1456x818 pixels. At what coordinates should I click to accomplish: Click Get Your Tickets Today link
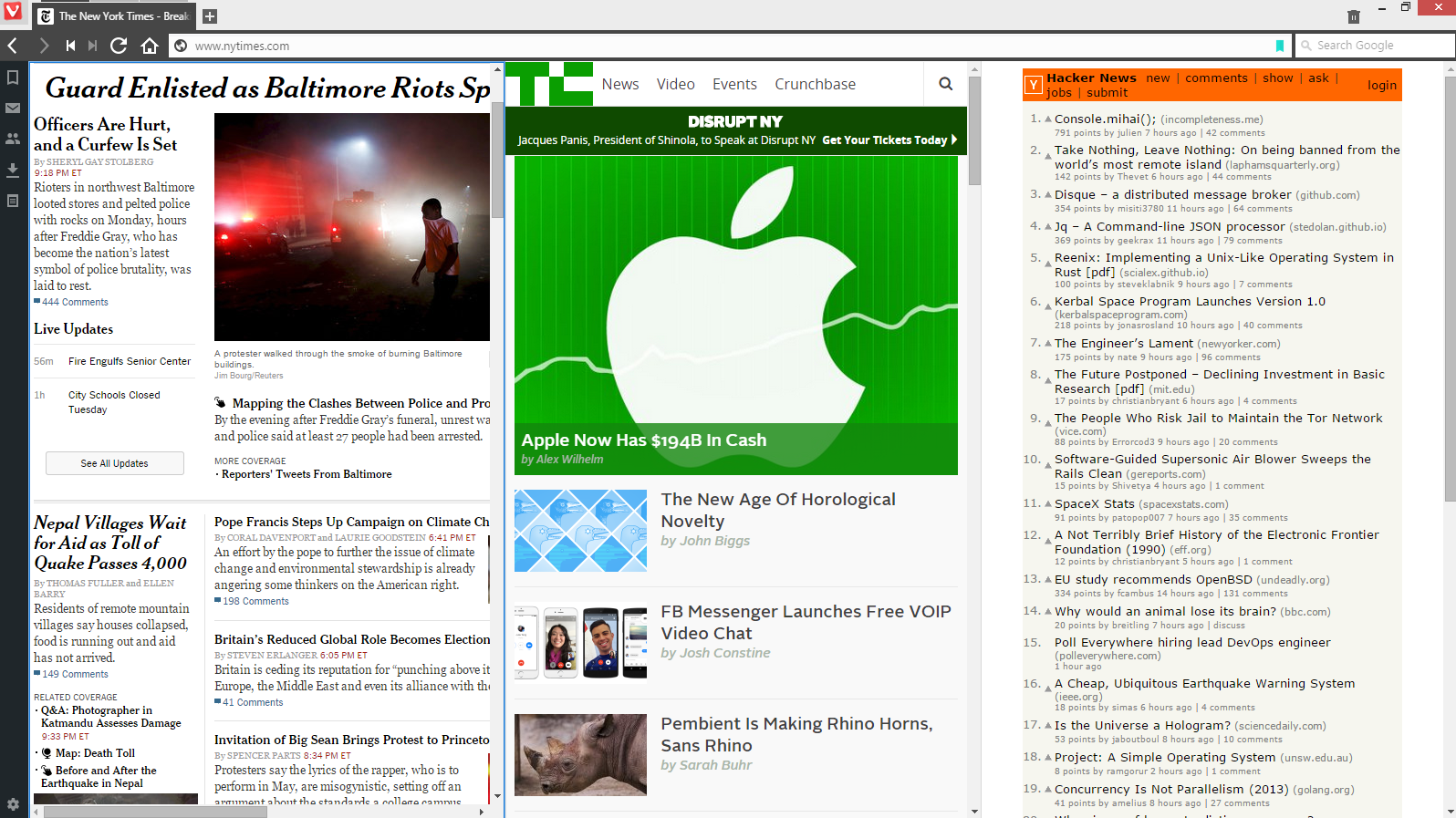889,140
